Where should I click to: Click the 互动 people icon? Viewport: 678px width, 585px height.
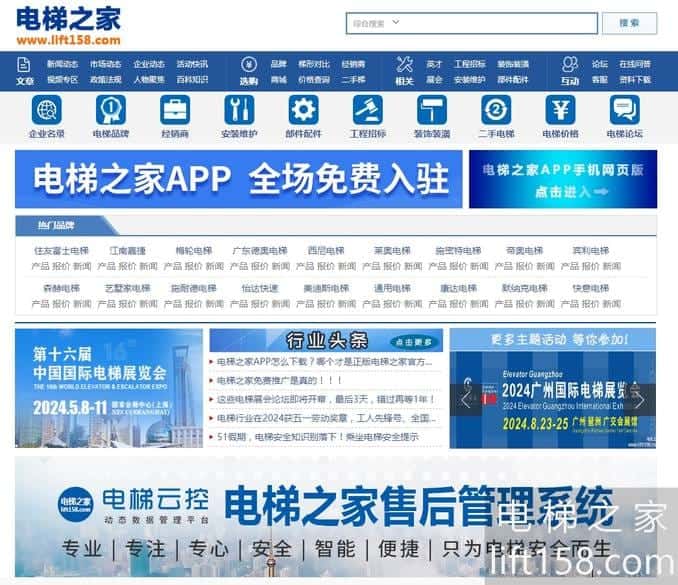pyautogui.click(x=569, y=64)
